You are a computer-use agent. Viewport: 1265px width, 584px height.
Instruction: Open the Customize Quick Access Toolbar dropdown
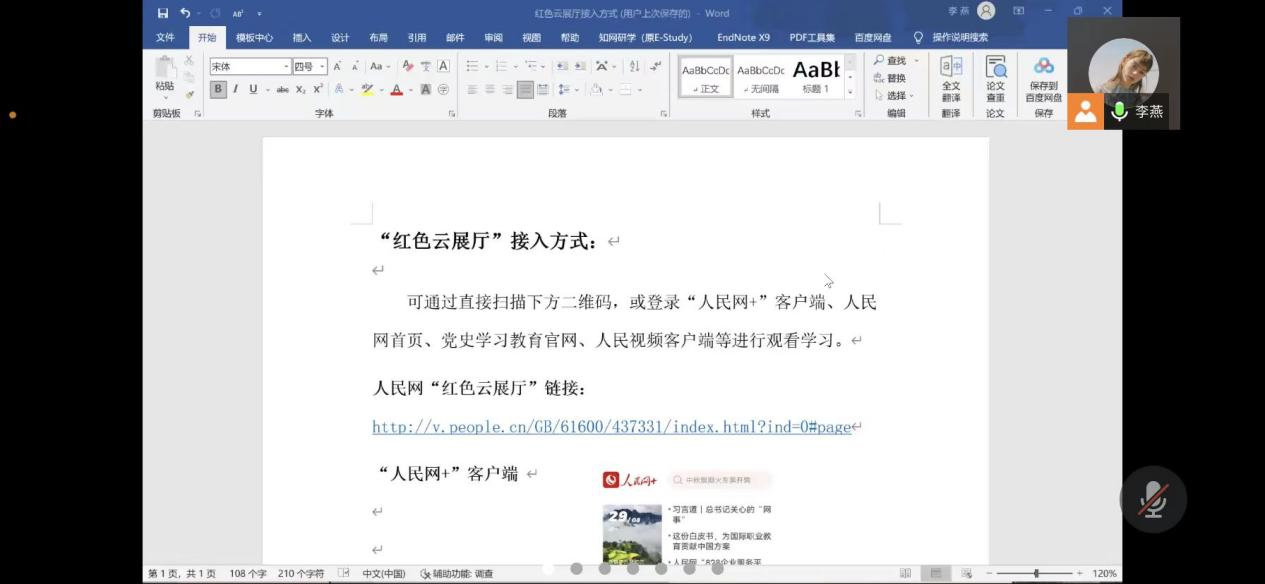pos(259,13)
